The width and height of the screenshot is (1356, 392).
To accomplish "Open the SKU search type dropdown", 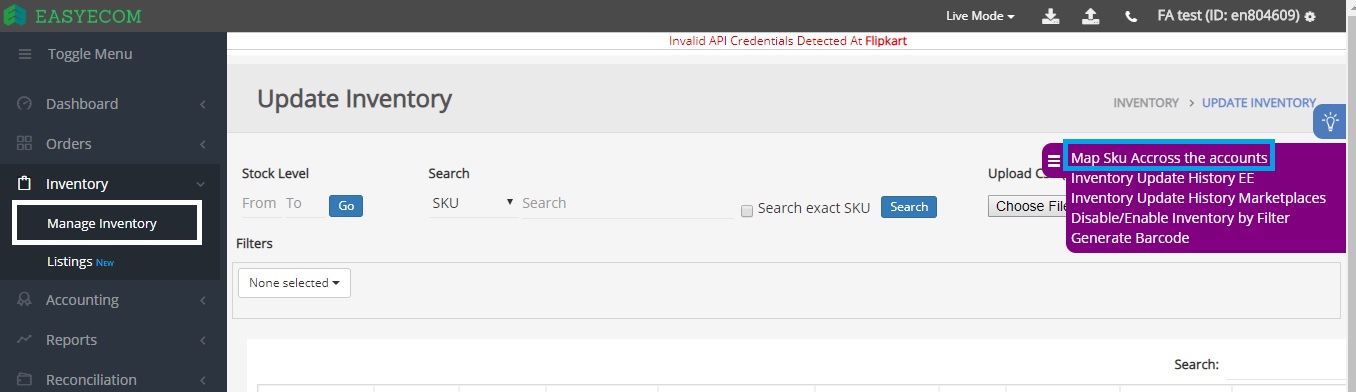I will (x=473, y=203).
